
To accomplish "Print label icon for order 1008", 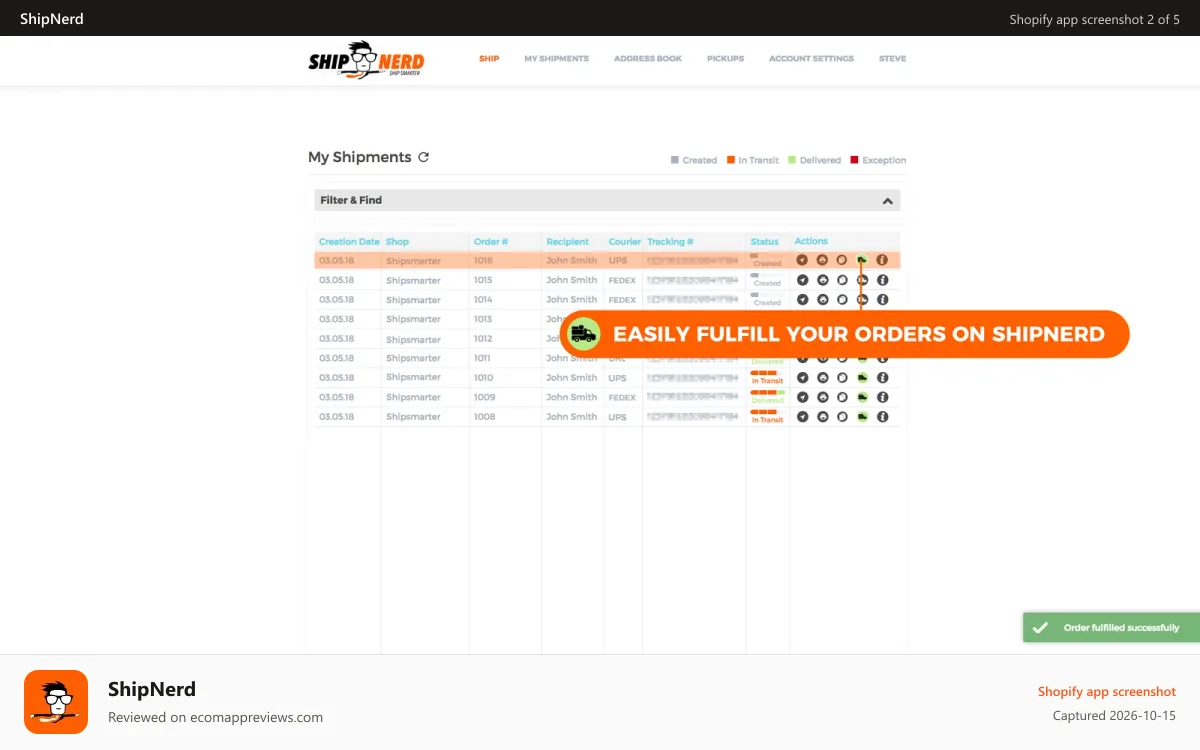I will (x=822, y=416).
